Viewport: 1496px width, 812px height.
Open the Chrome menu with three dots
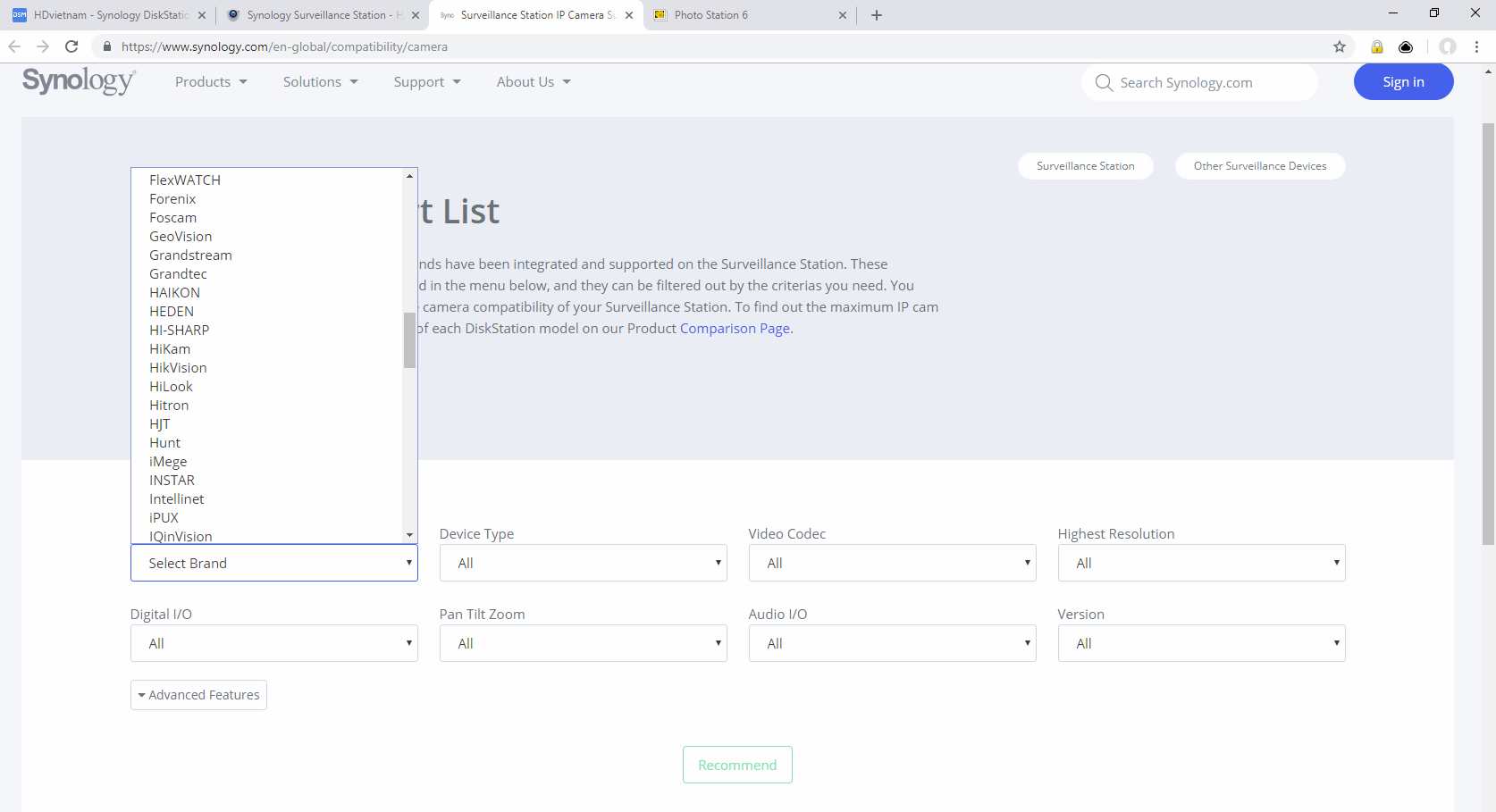click(1476, 46)
